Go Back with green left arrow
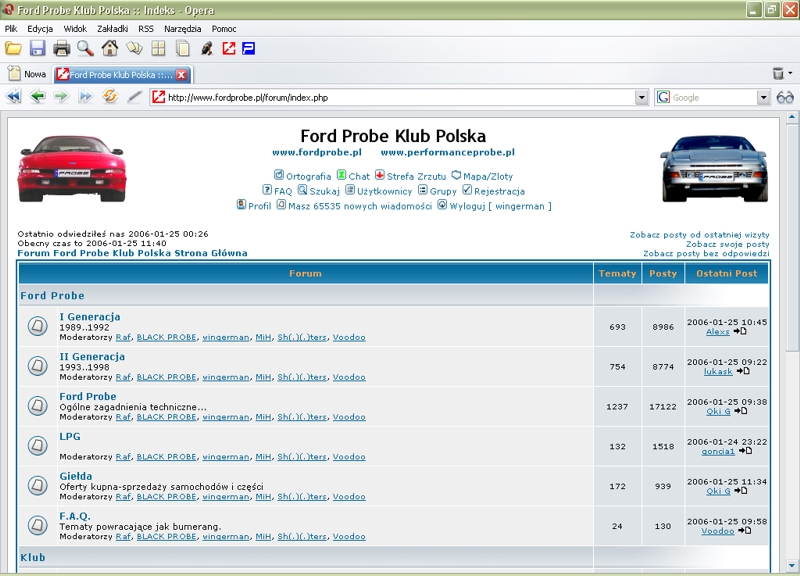The height and width of the screenshot is (576, 800). (37, 96)
